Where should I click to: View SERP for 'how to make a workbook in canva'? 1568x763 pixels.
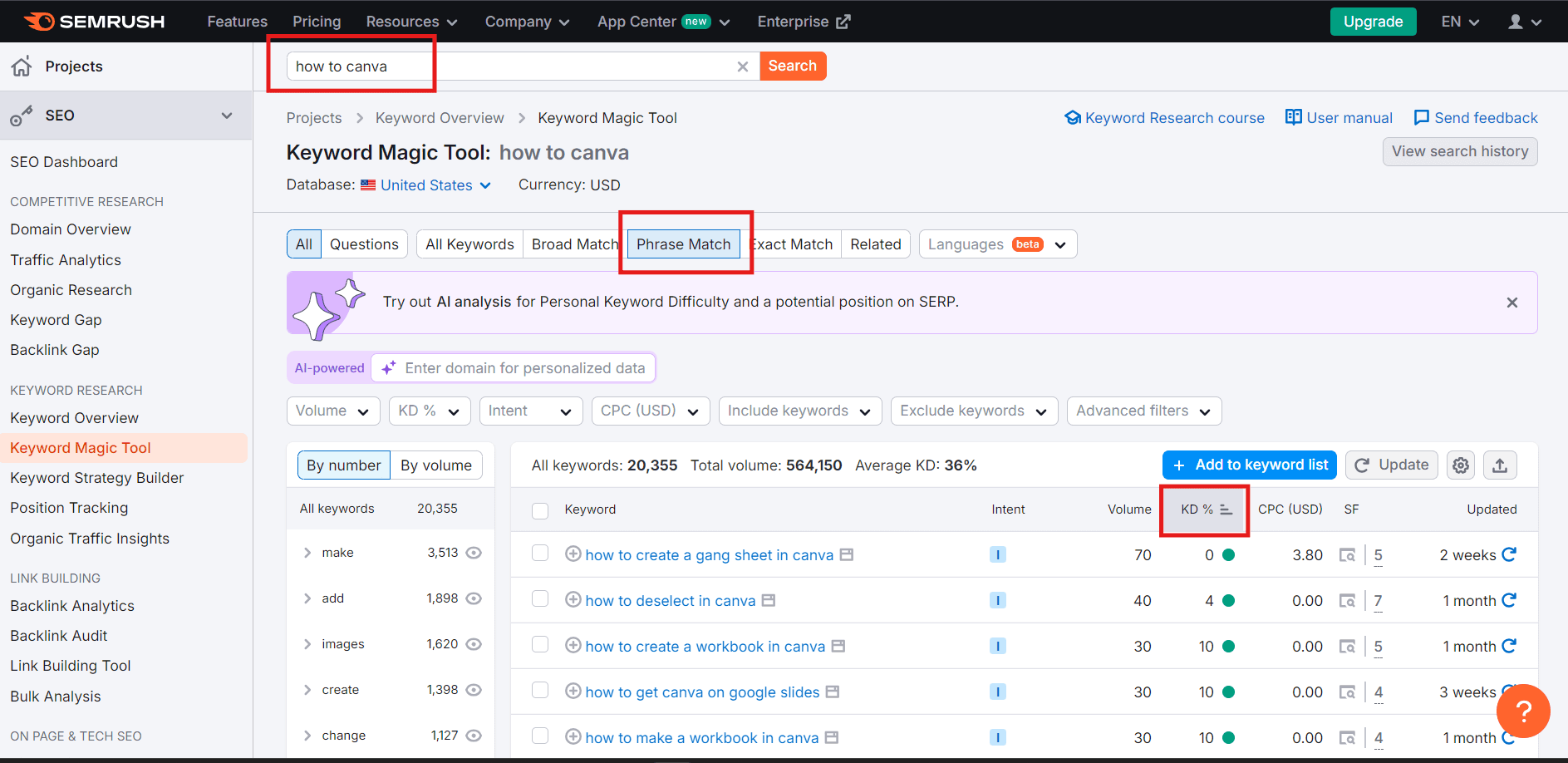click(1347, 738)
